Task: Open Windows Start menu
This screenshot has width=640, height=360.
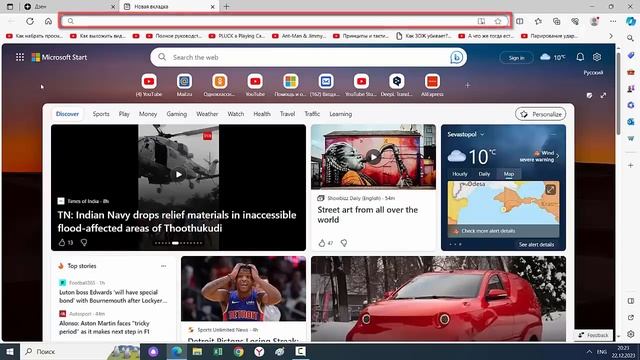Action: (10, 351)
